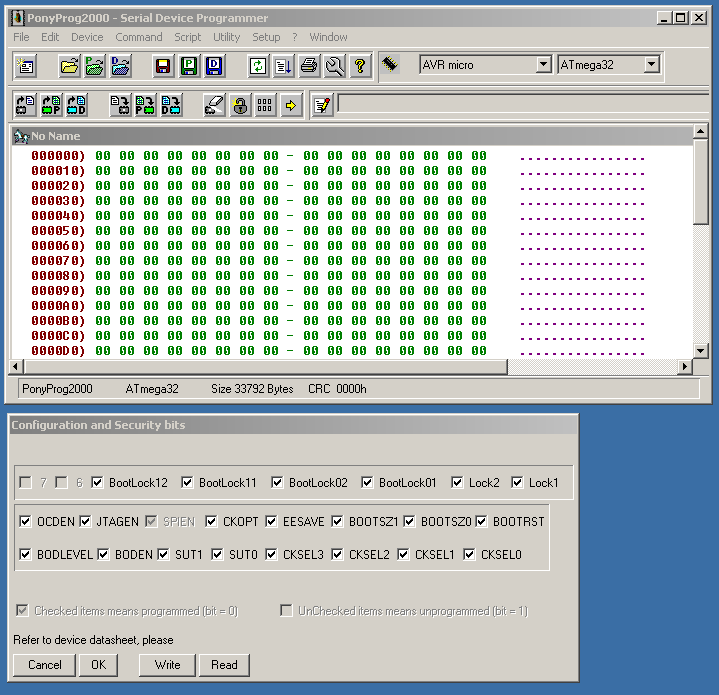Click the 'No Name' document title bar

tap(352, 136)
